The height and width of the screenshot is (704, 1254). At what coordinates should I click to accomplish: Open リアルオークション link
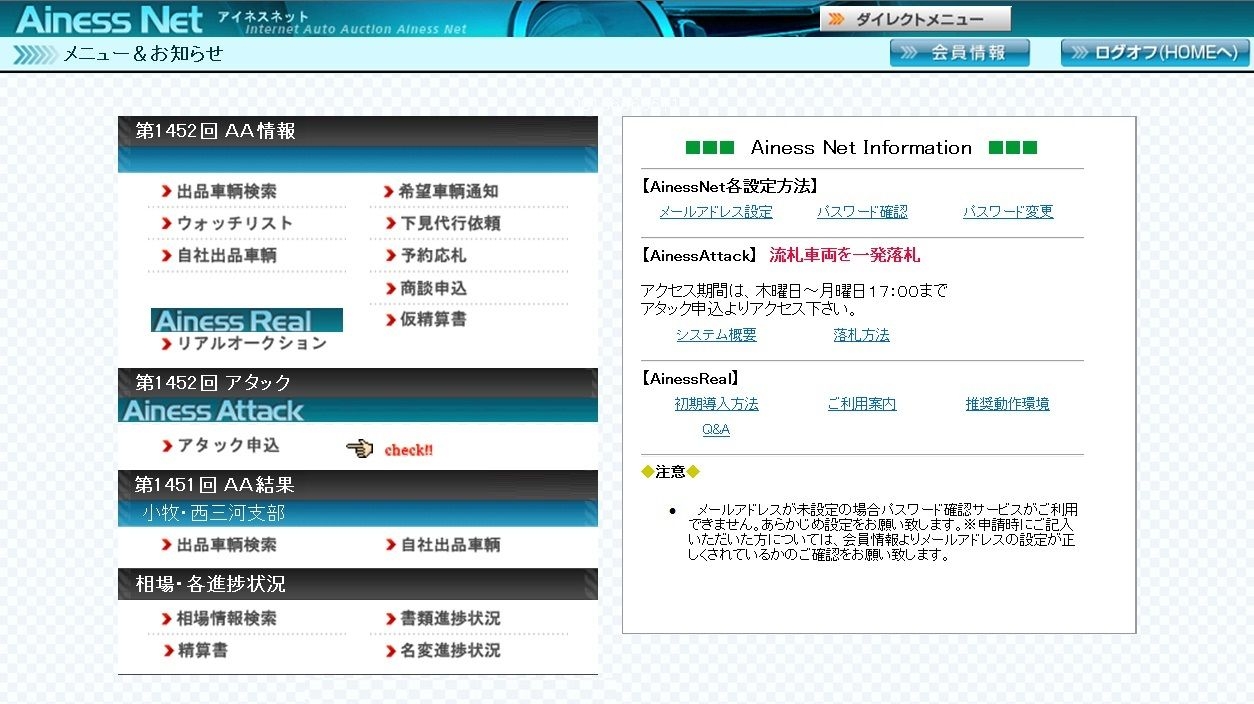click(x=243, y=343)
